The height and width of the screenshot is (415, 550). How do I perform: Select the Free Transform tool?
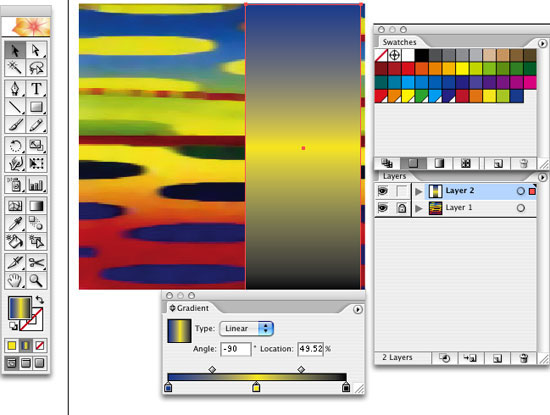(36, 163)
